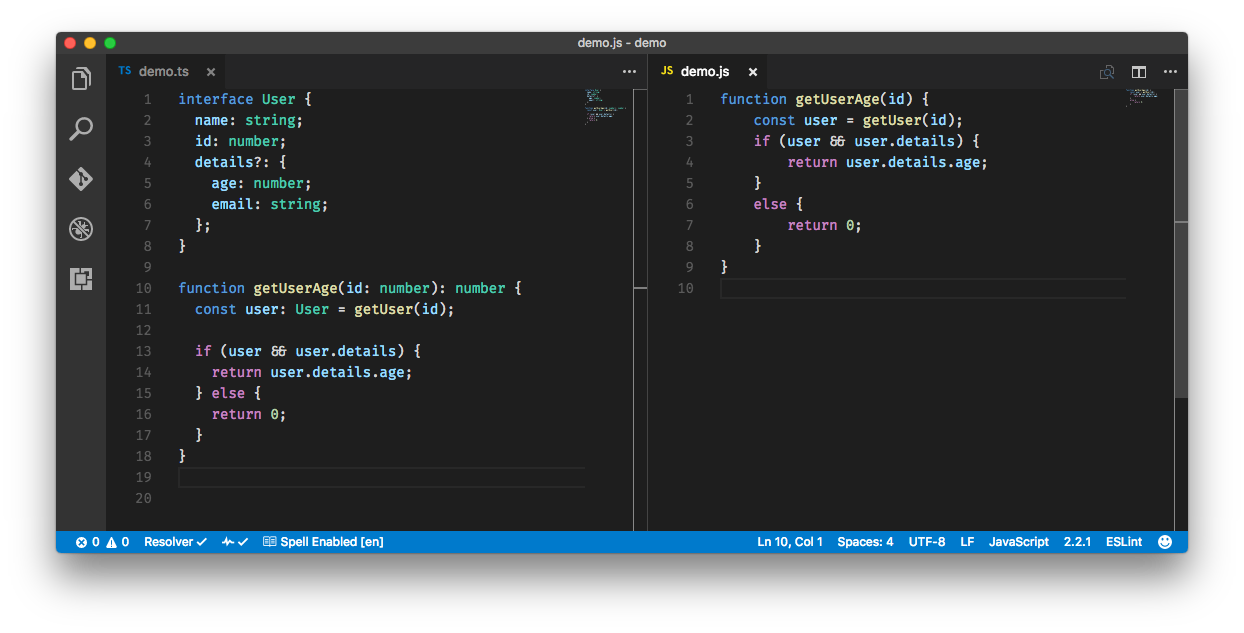Click 'getUserAge(id: number): number' signature in demo.ts

click(x=380, y=288)
